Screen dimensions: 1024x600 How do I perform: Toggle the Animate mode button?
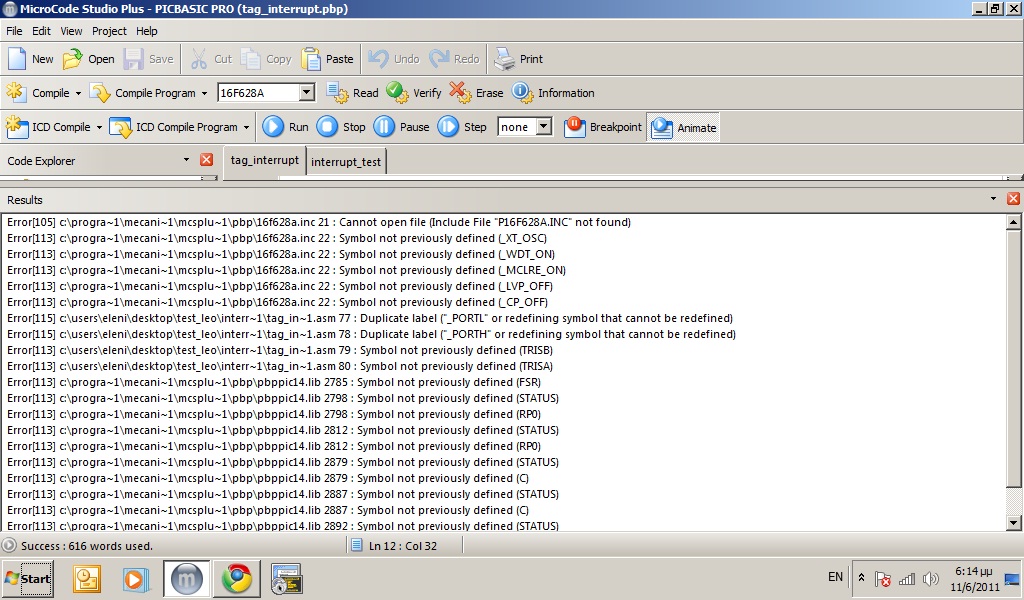tap(684, 127)
